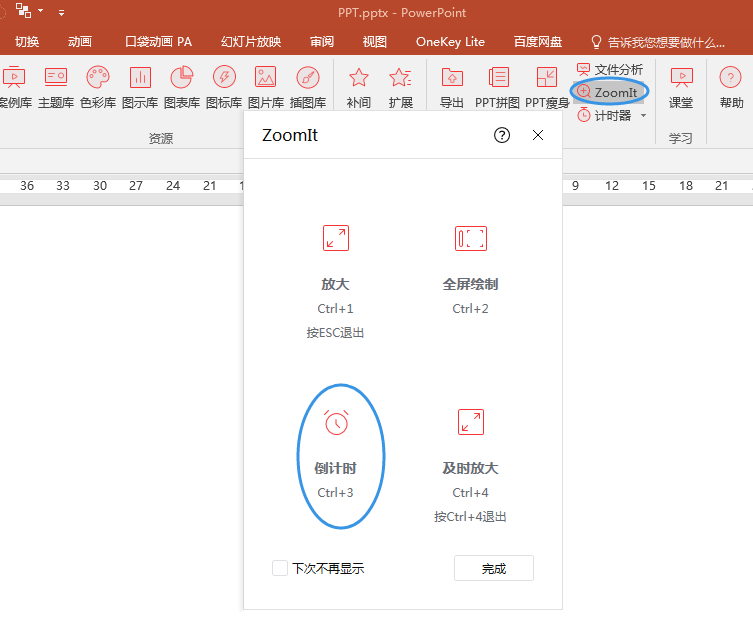753x643 pixels.
Task: Click the 按ESC退出 hint text
Action: pyautogui.click(x=335, y=332)
